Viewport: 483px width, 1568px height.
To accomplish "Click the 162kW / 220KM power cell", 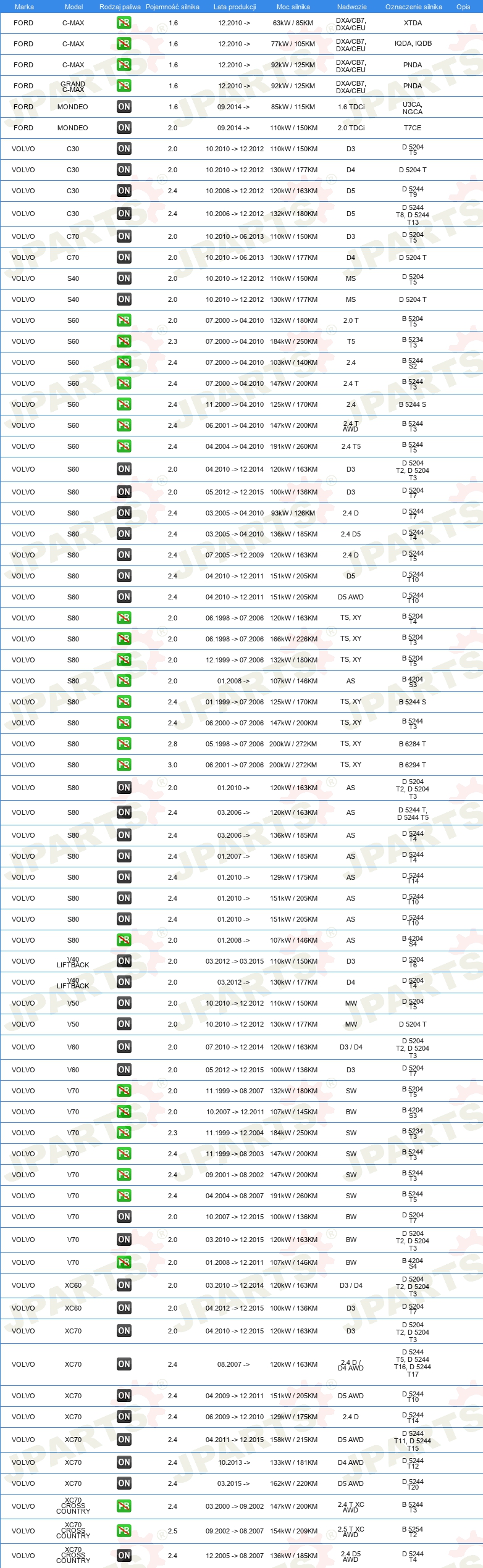I will pyautogui.click(x=293, y=1483).
